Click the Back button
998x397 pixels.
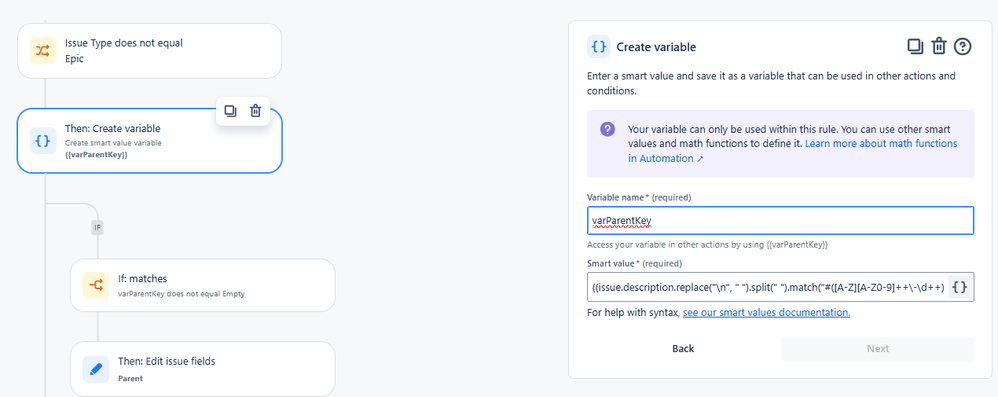[683, 349]
